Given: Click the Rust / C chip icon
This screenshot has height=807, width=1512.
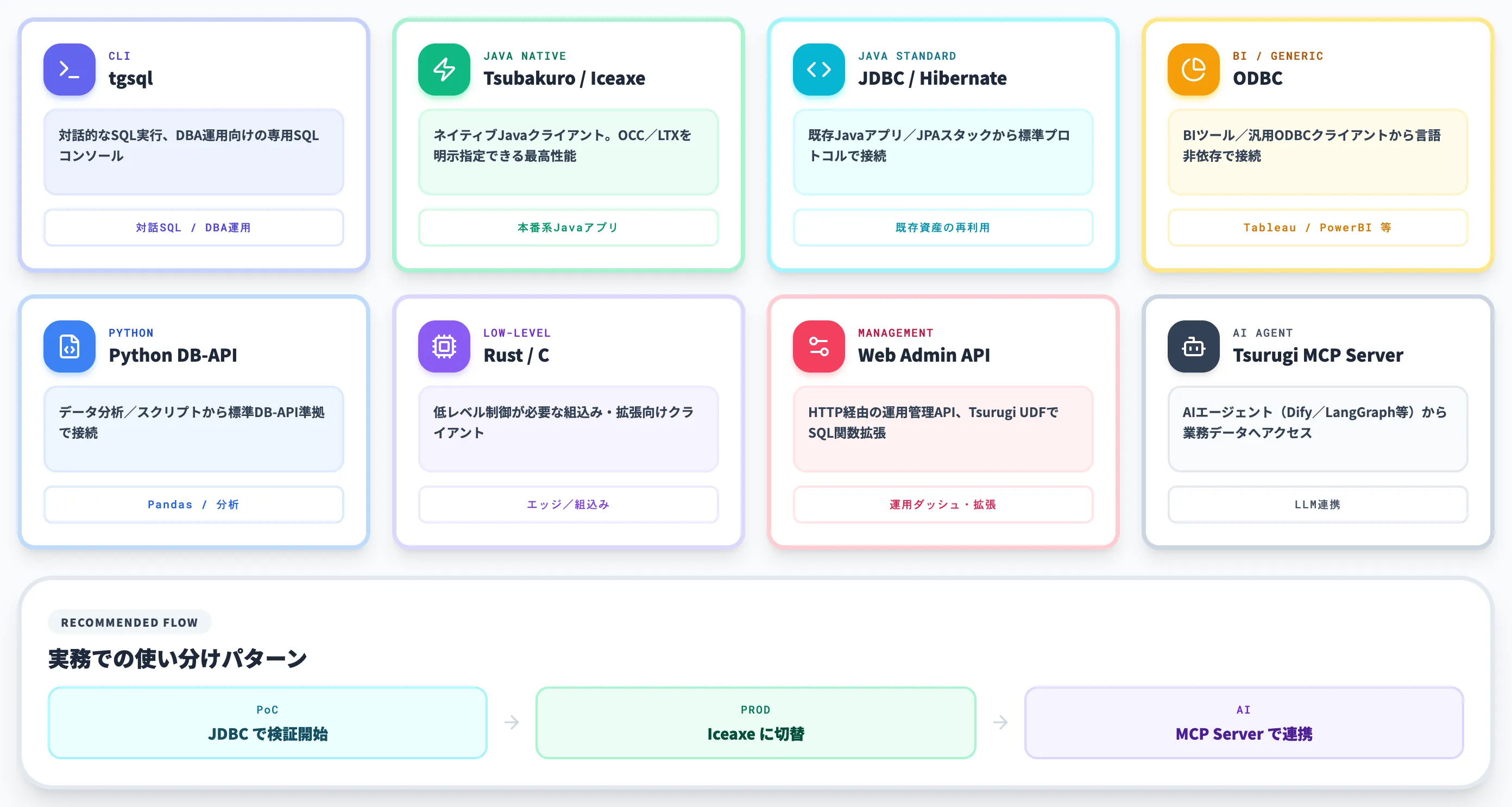Looking at the screenshot, I should pos(444,346).
